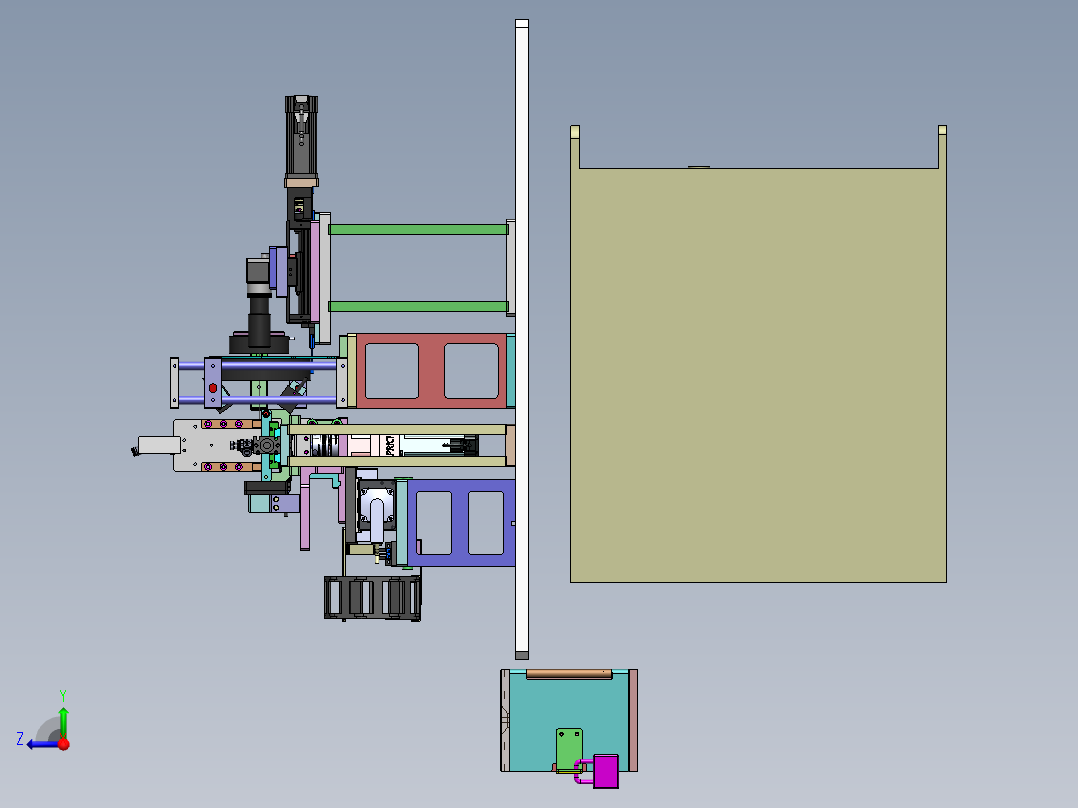This screenshot has width=1078, height=808.
Task: Select the black cable drag chain
Action: [373, 598]
